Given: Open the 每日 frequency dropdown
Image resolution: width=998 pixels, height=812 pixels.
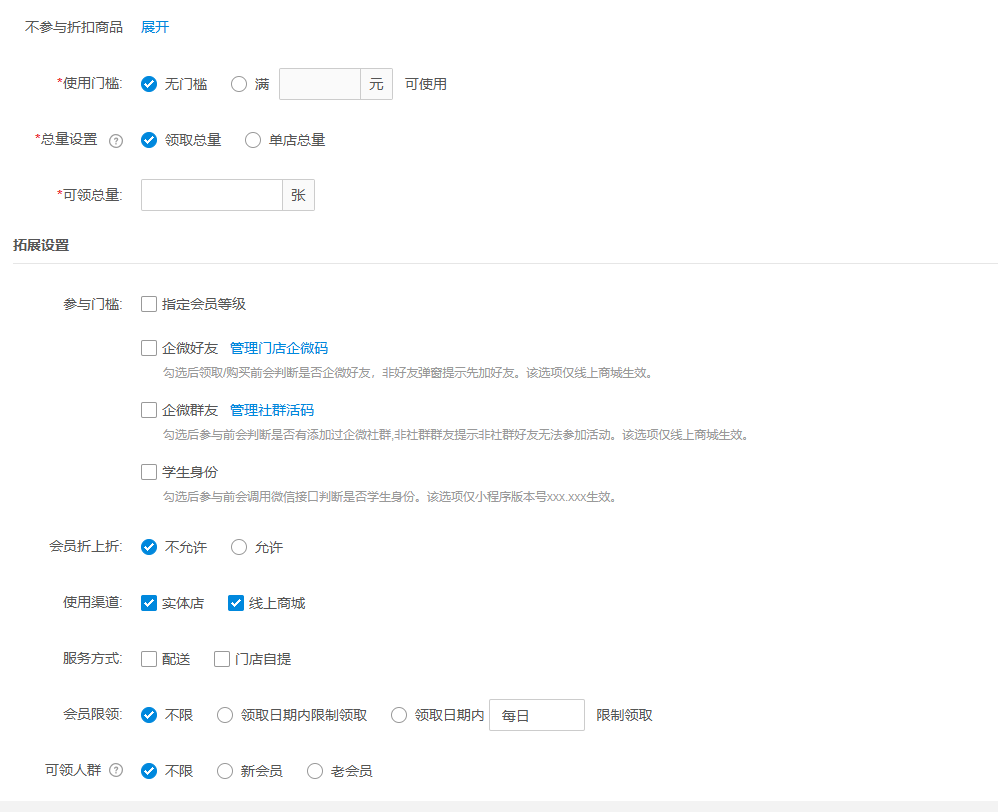Looking at the screenshot, I should (x=536, y=714).
